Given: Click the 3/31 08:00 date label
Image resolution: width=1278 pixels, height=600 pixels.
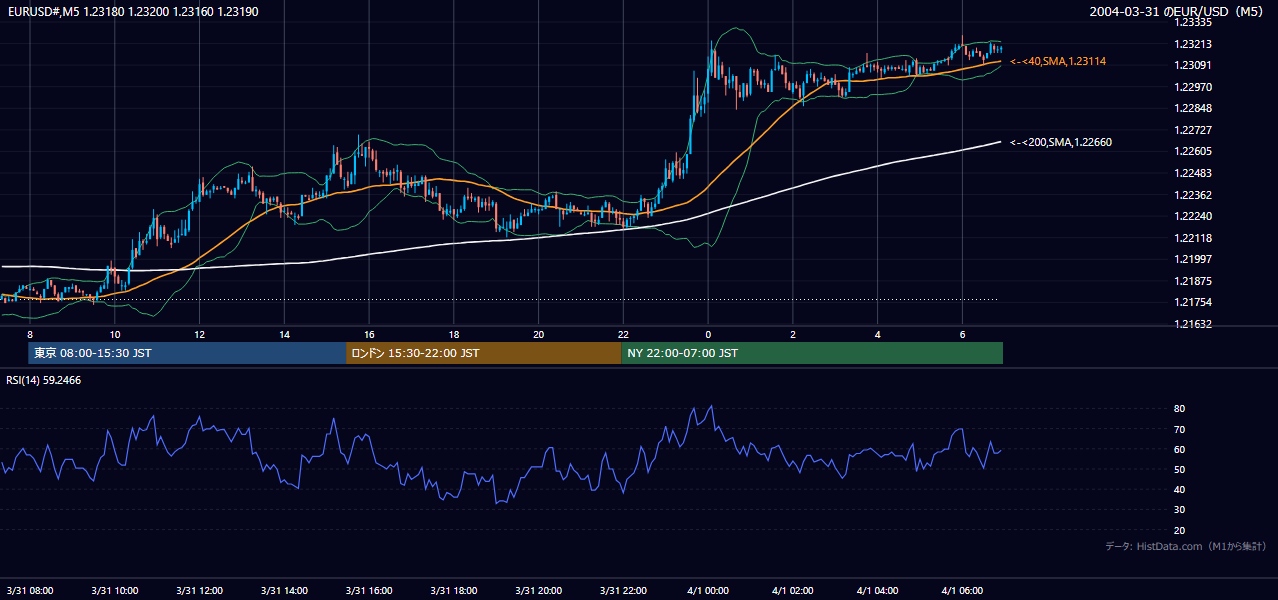Looking at the screenshot, I should [x=30, y=591].
